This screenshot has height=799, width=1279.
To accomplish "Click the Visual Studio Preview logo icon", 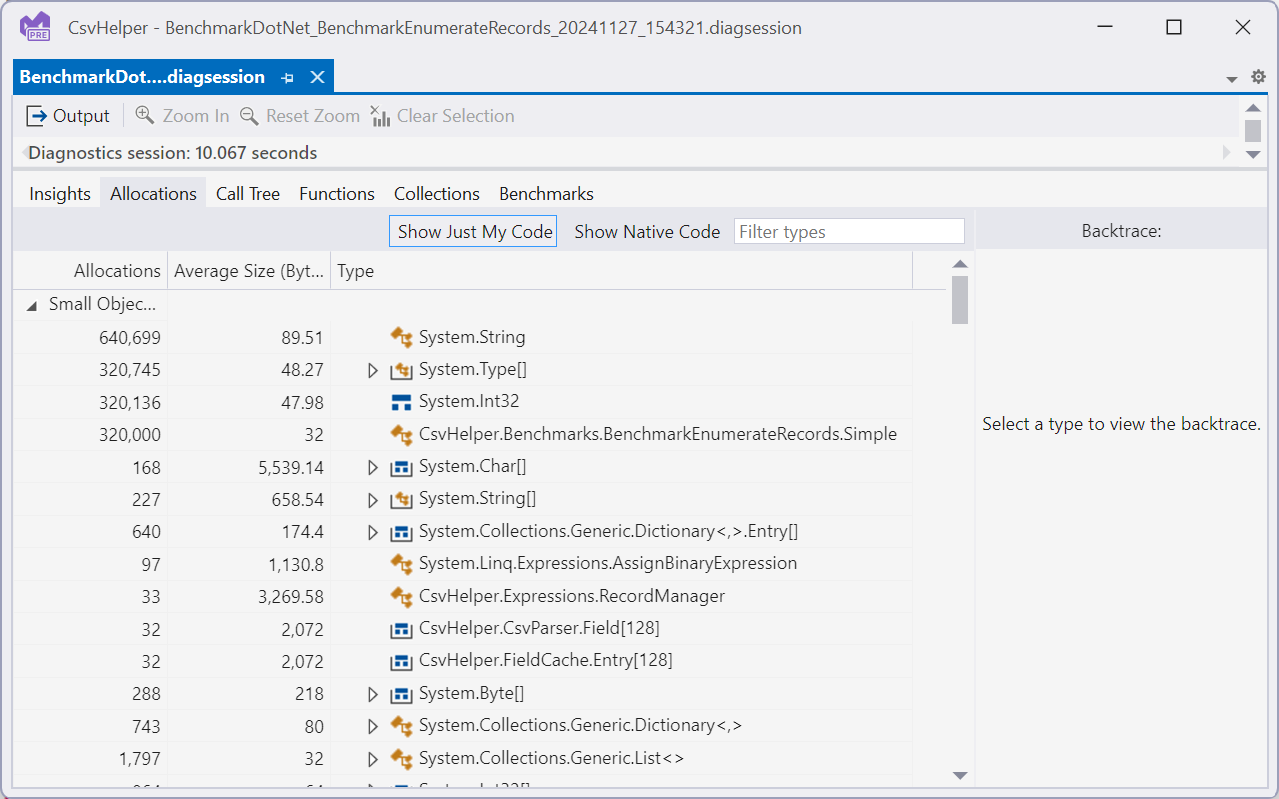I will coord(35,27).
